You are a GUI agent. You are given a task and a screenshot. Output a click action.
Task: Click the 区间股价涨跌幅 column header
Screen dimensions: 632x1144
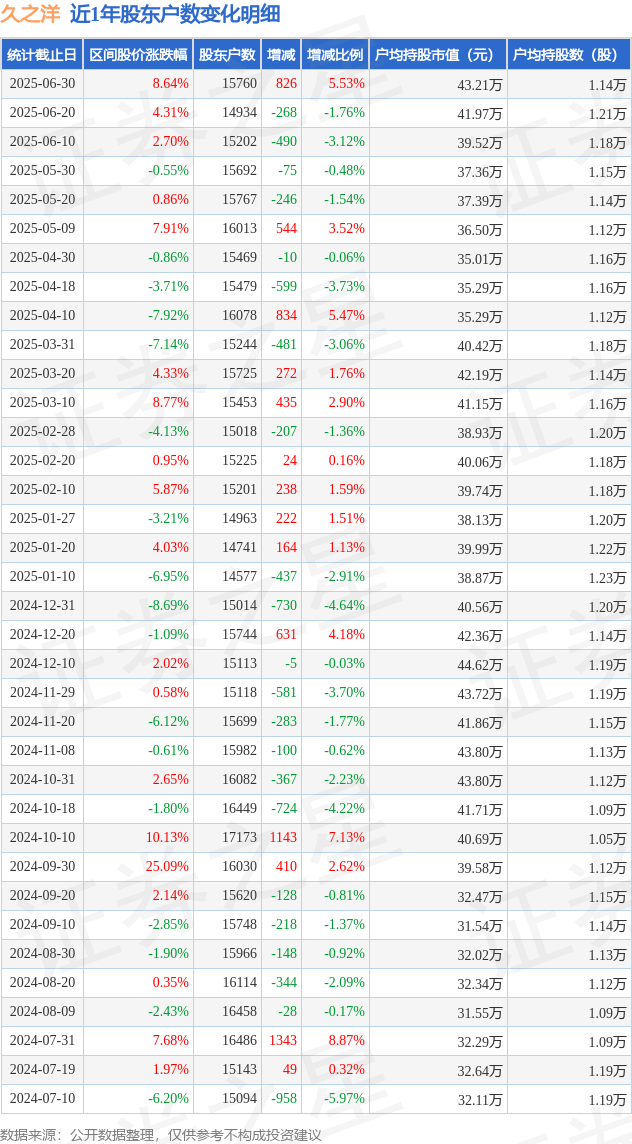[138, 55]
